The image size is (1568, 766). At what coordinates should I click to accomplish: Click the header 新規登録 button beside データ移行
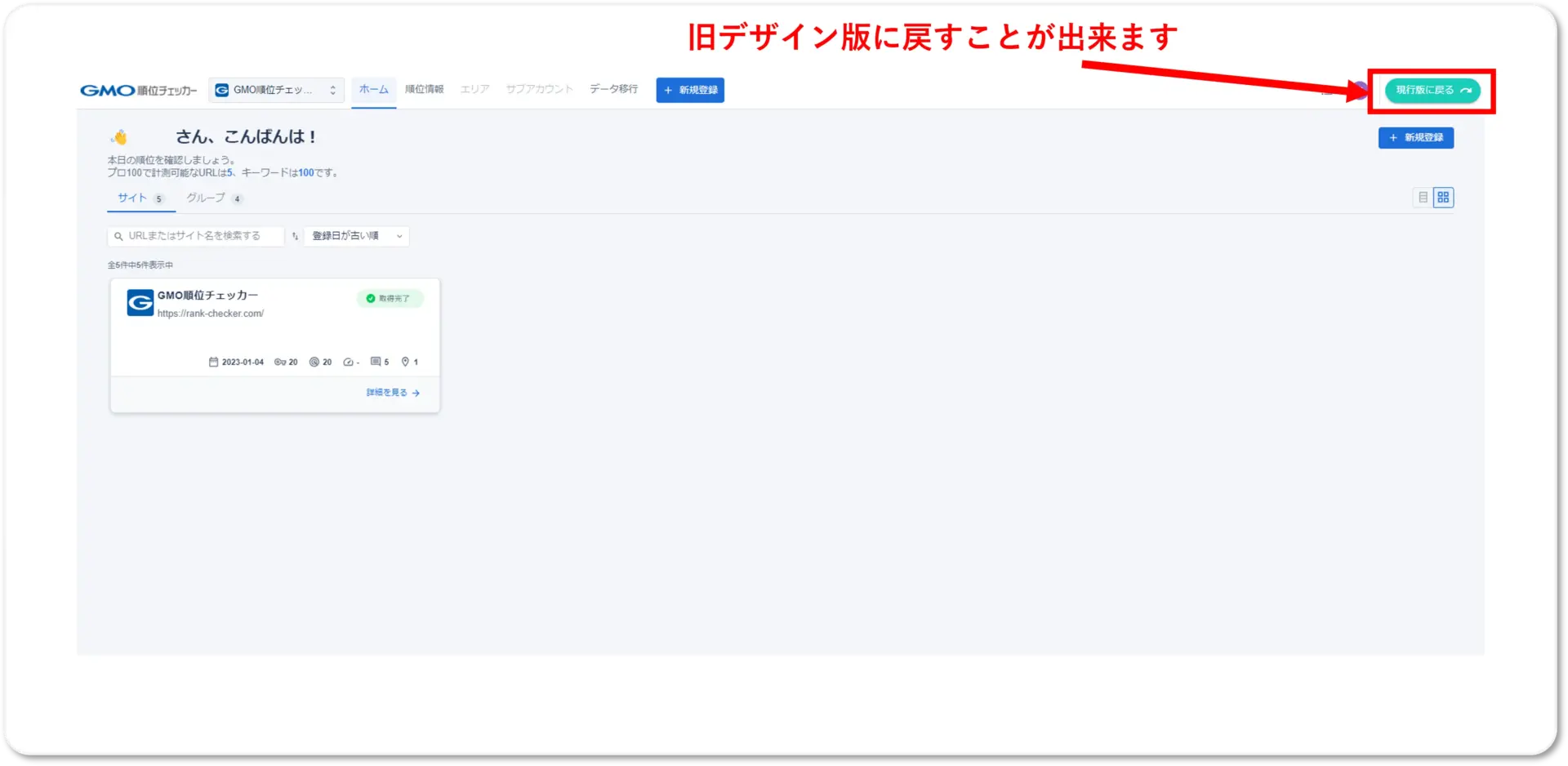(690, 90)
